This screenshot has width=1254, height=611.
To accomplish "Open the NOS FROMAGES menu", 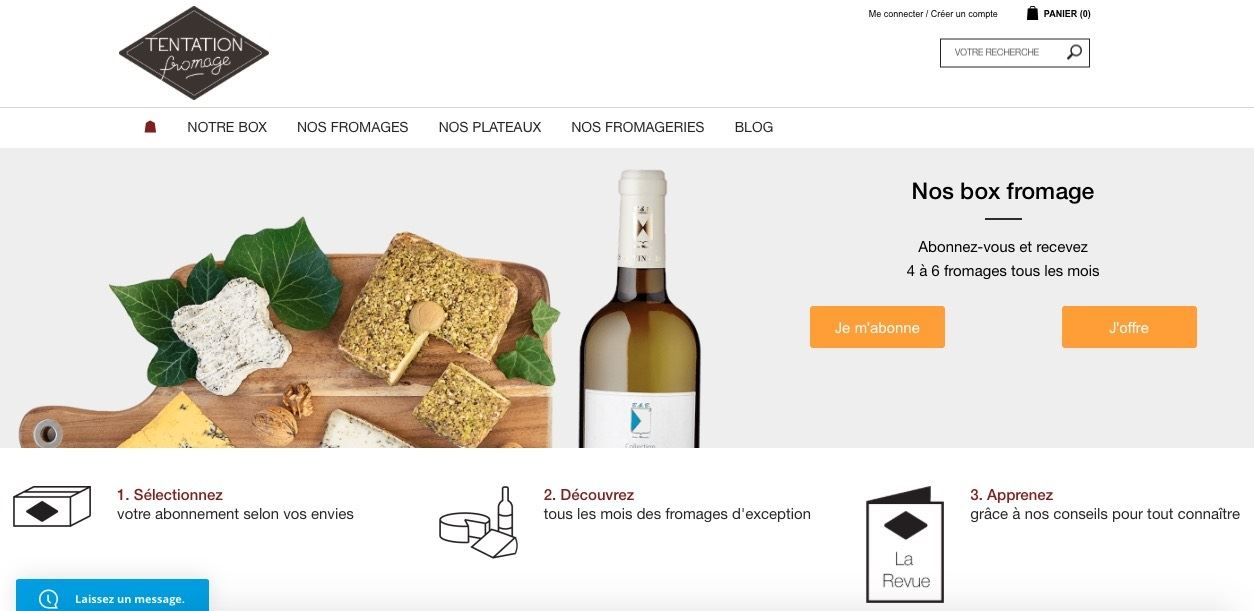I will [x=352, y=127].
